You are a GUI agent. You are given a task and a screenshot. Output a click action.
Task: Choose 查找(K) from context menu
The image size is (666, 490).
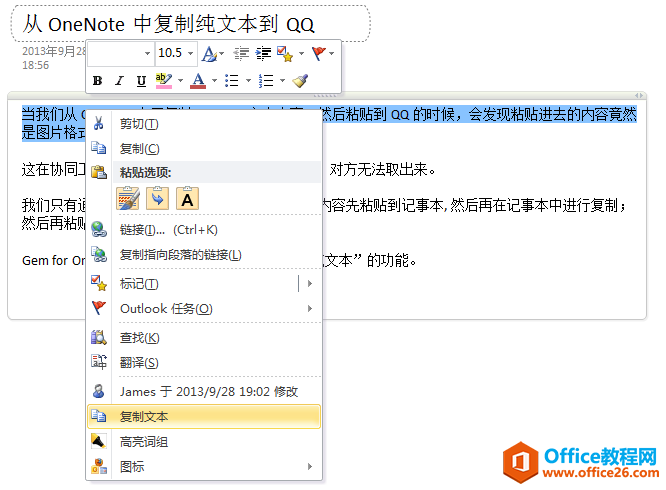coord(204,338)
